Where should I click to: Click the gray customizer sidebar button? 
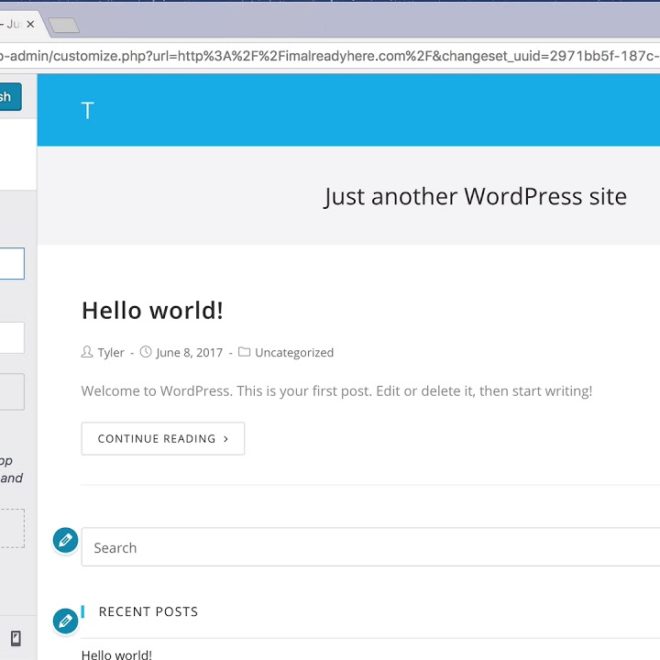(x=12, y=392)
